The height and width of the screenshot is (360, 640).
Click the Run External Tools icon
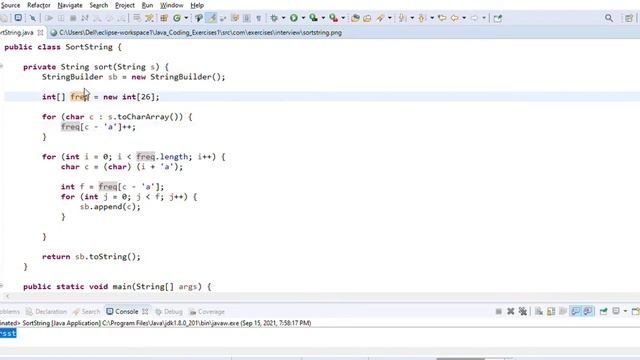click(333, 18)
